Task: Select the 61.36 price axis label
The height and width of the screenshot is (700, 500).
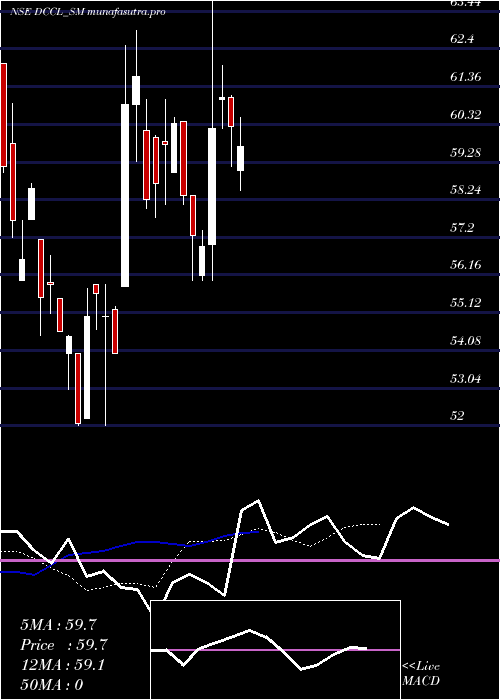Action: click(x=466, y=77)
